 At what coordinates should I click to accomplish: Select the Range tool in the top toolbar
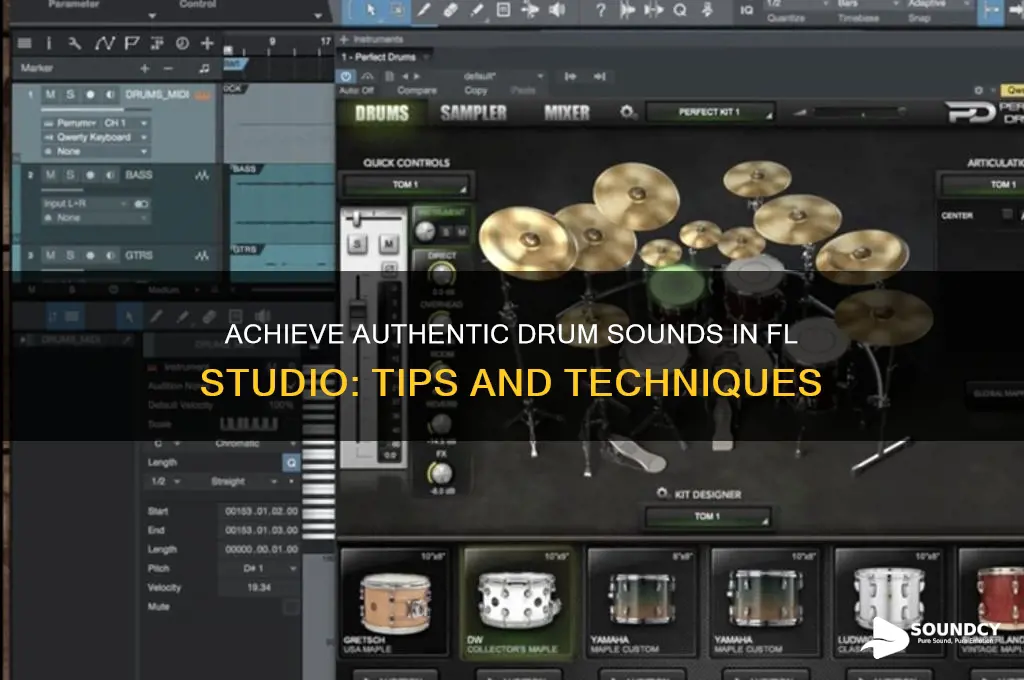[397, 9]
